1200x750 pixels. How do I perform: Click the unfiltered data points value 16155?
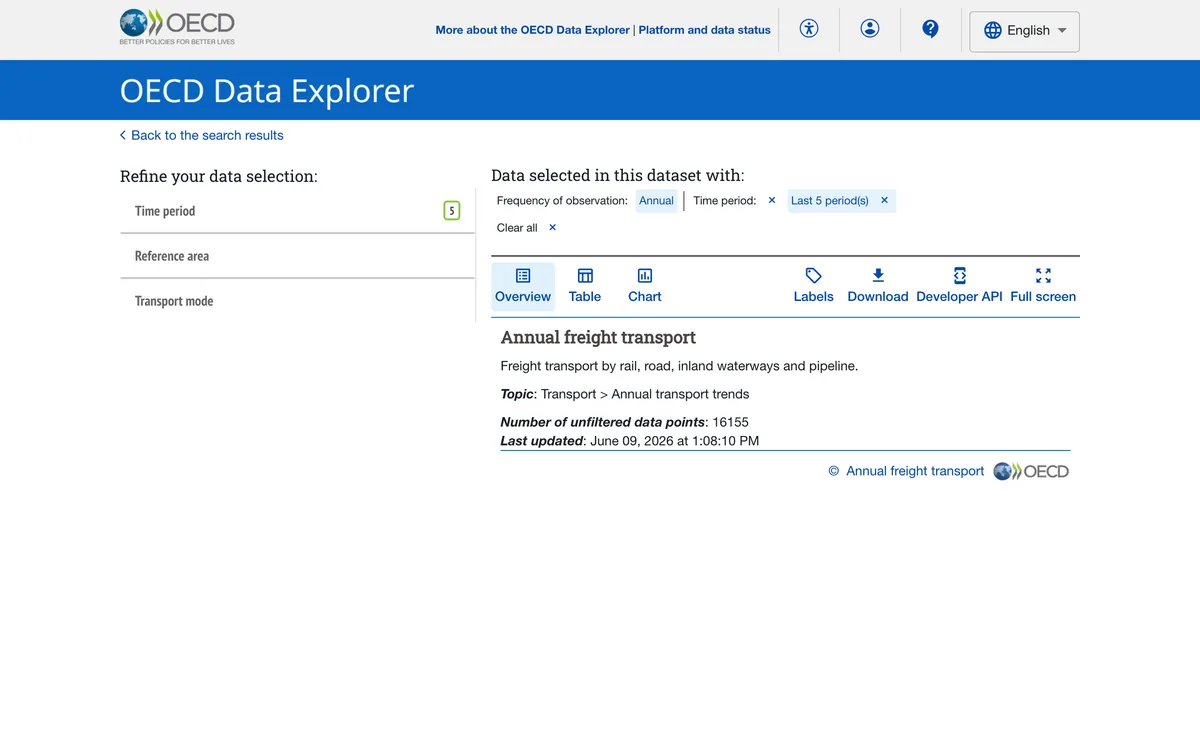(x=730, y=422)
